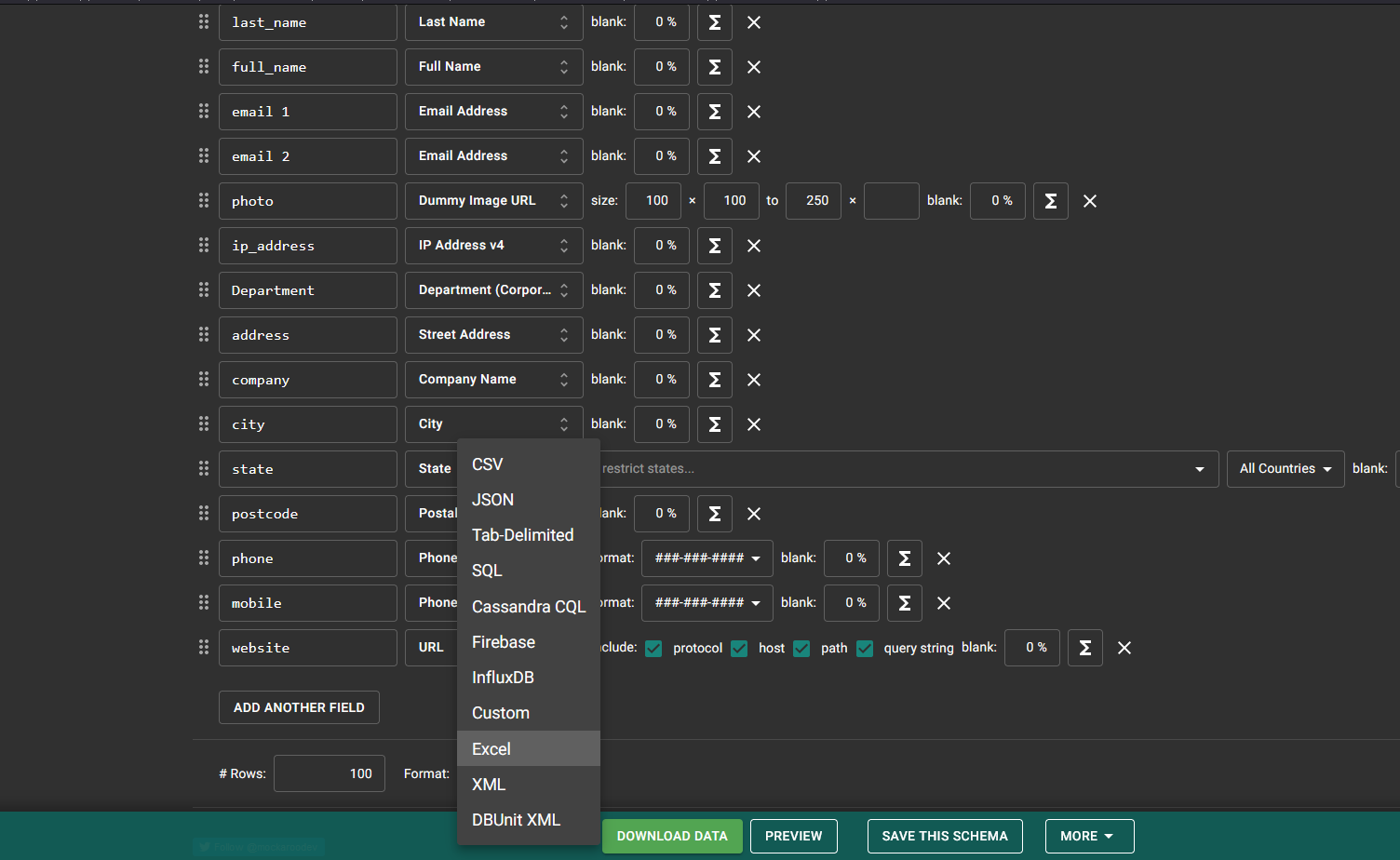Delete the photo field

point(1090,201)
